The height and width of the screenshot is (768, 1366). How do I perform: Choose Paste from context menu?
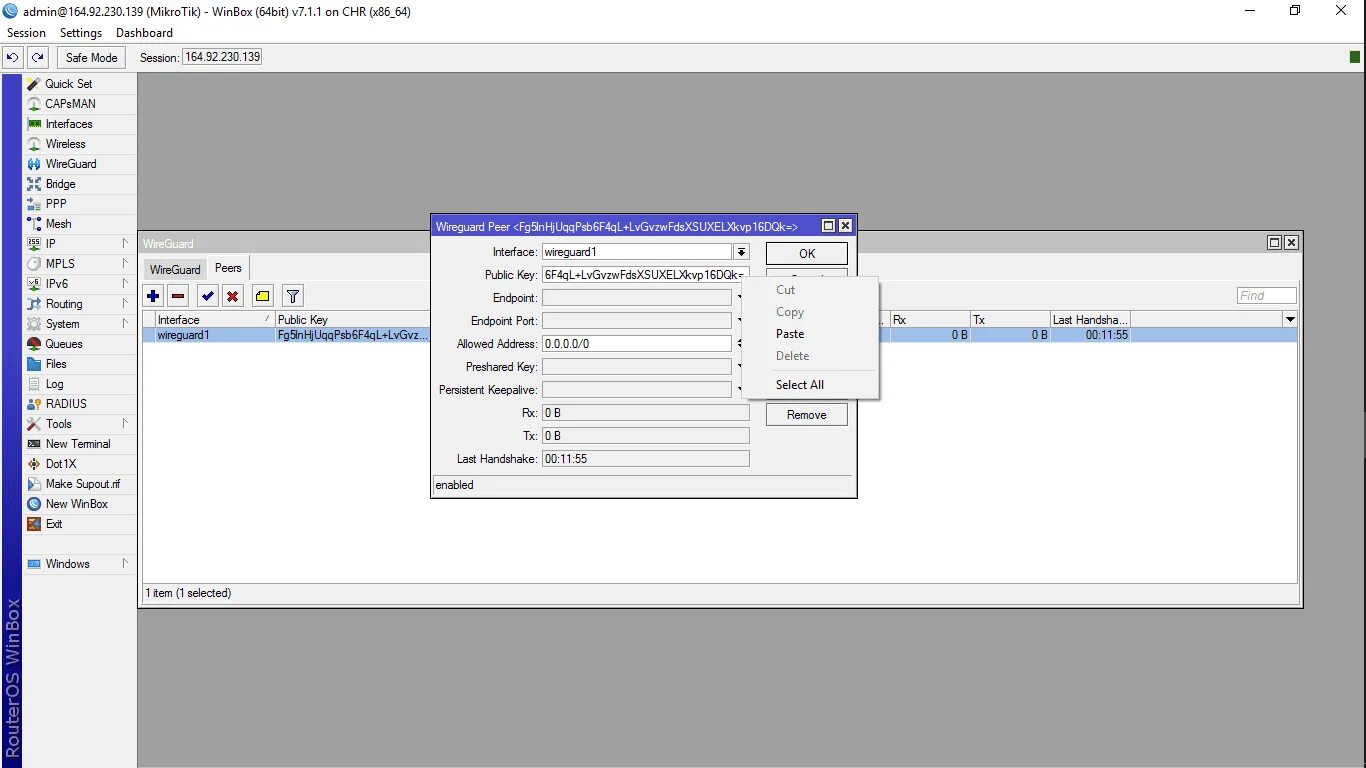click(x=790, y=334)
